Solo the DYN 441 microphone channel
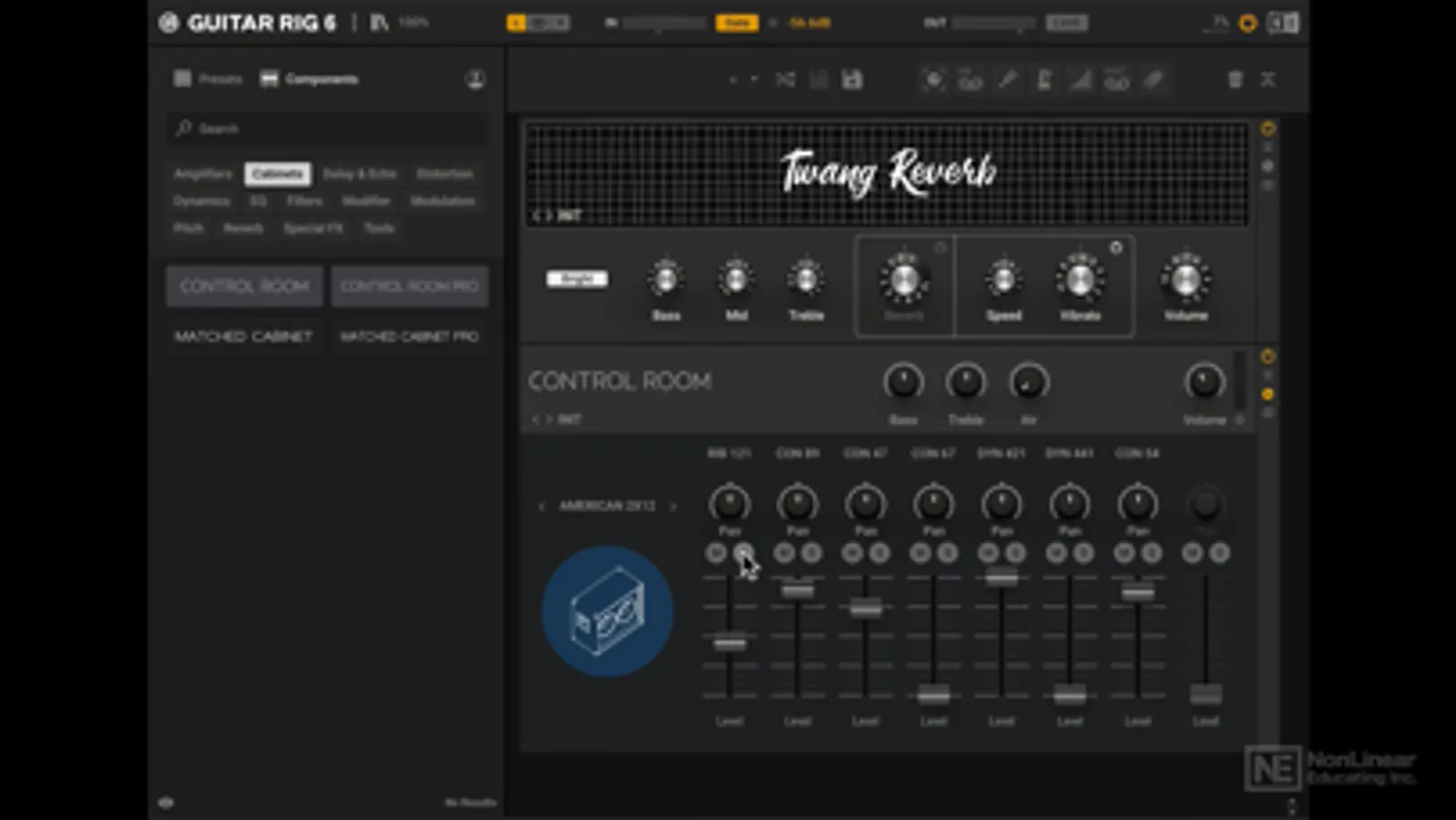The width and height of the screenshot is (1456, 820). coord(1084,553)
